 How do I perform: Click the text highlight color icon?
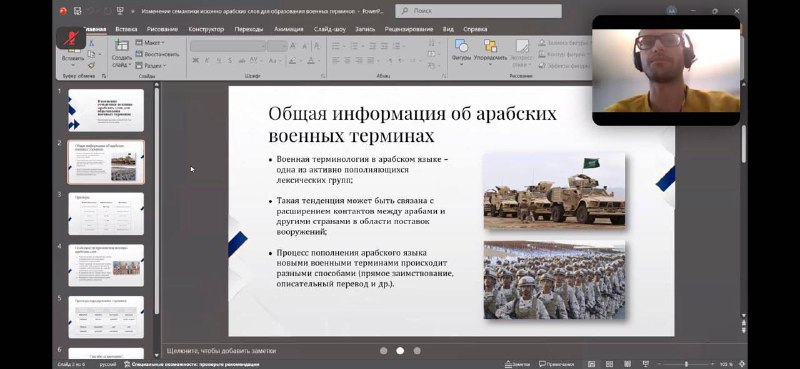point(292,61)
